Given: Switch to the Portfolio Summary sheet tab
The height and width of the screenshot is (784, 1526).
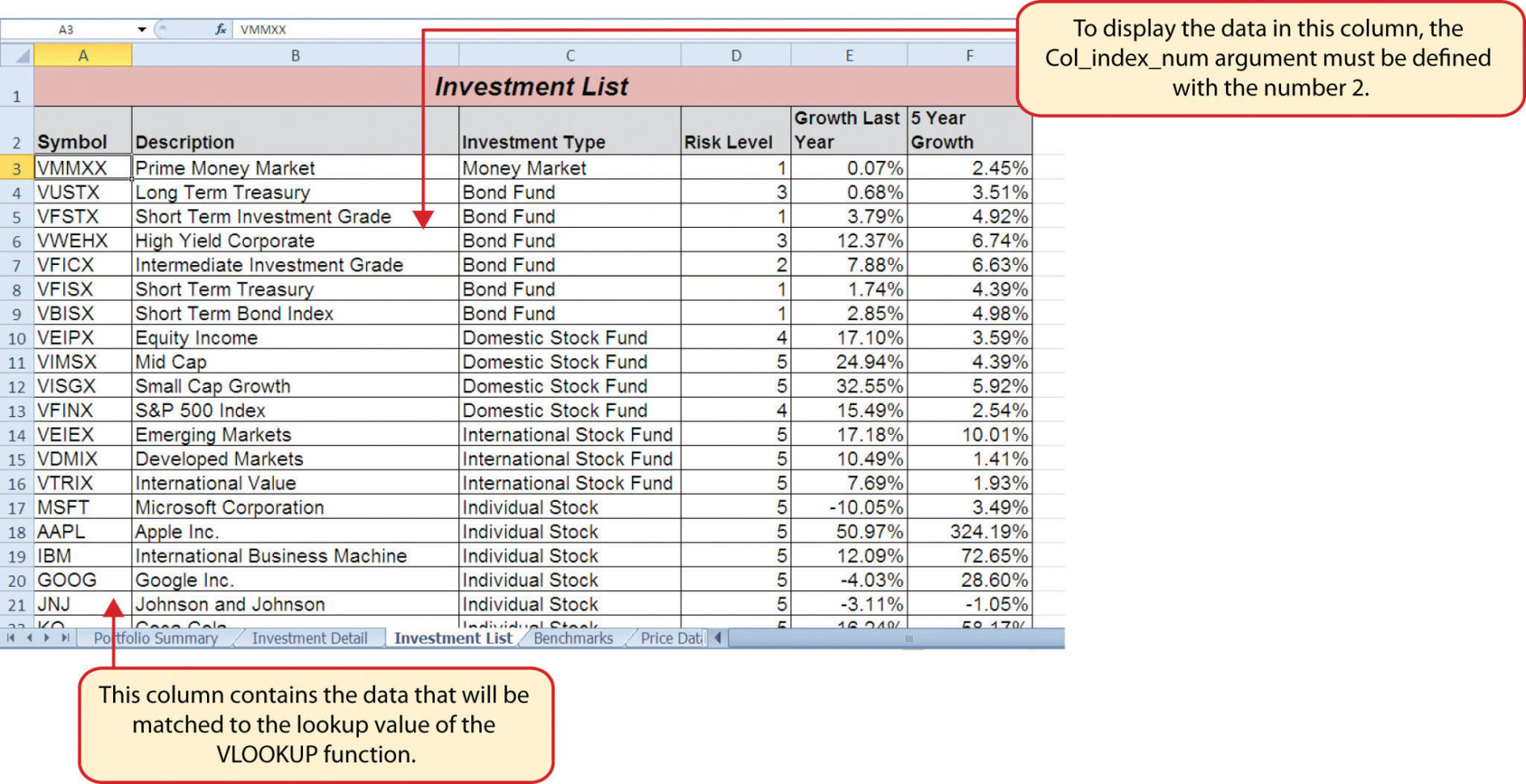Looking at the screenshot, I should click(x=156, y=638).
